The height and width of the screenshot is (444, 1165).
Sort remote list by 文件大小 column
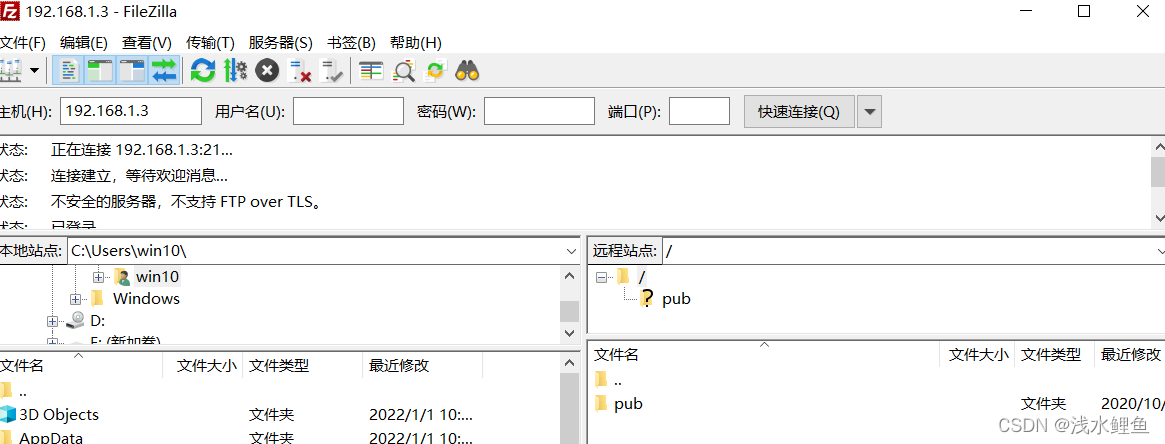pos(978,354)
